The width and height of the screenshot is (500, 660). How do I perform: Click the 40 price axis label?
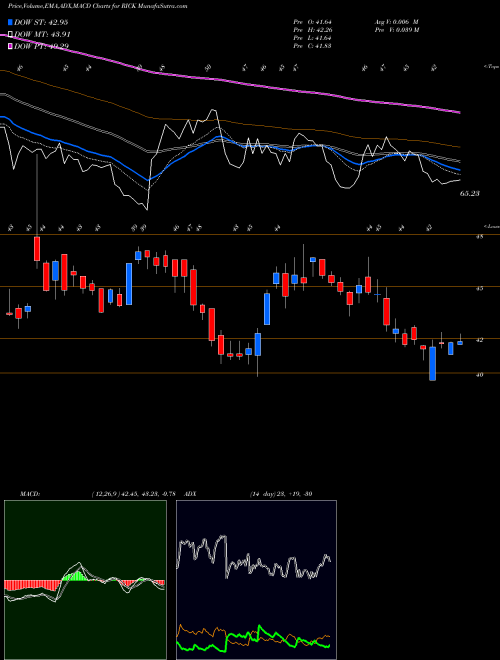479,375
